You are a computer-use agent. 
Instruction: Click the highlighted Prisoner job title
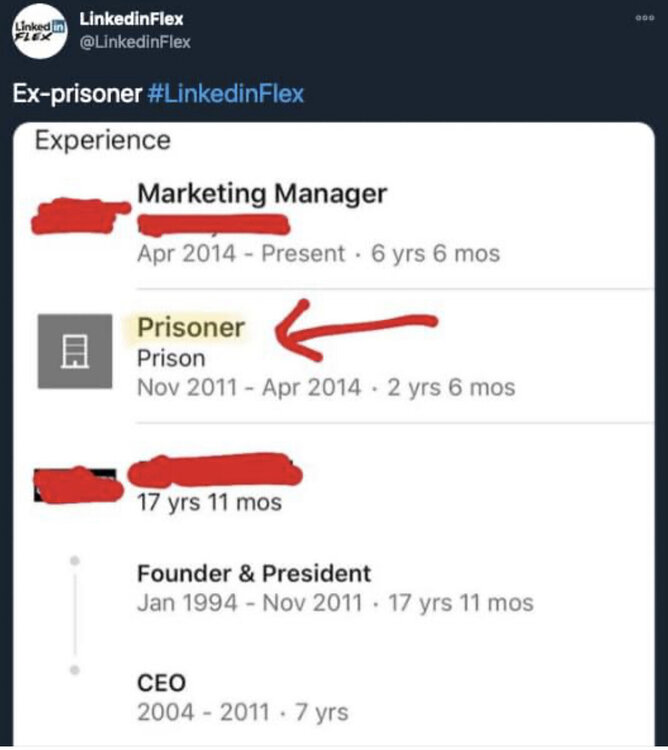(x=190, y=327)
